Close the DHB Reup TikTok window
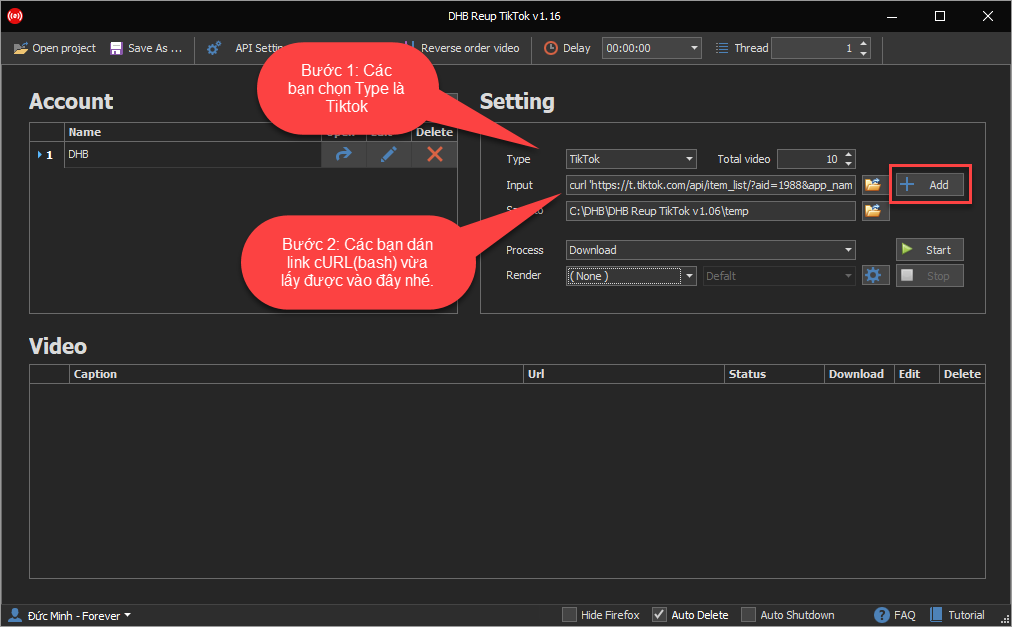Screen dimensions: 1012x627 pyautogui.click(x=987, y=16)
